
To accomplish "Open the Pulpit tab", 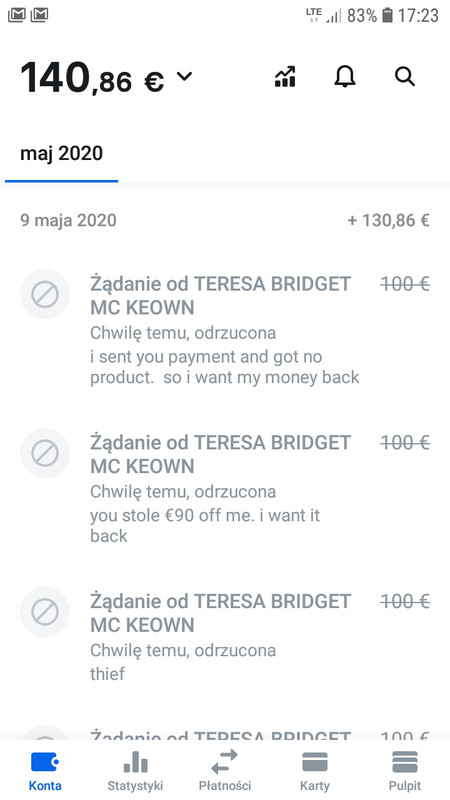I will tap(405, 770).
